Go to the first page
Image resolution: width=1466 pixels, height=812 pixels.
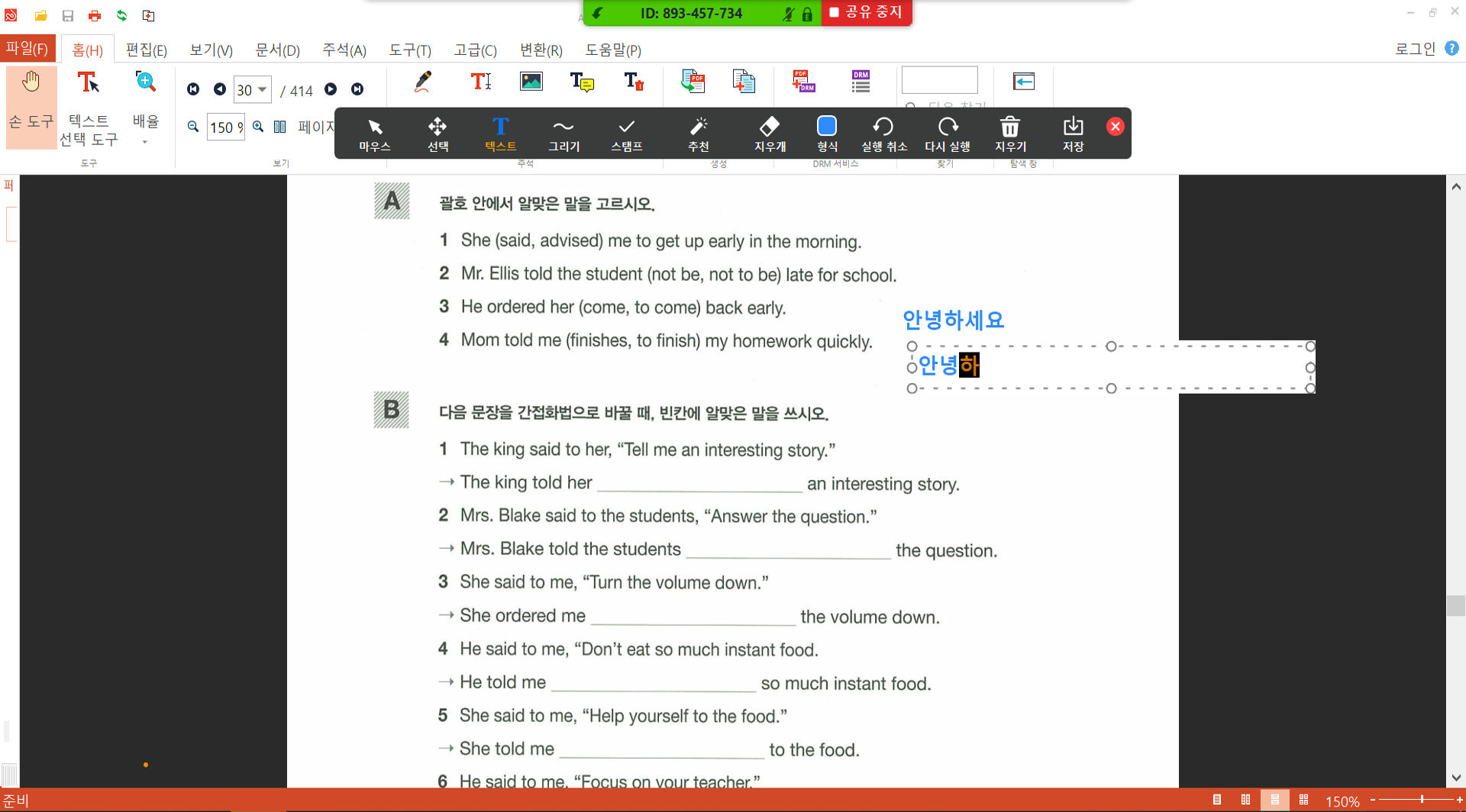pyautogui.click(x=193, y=89)
